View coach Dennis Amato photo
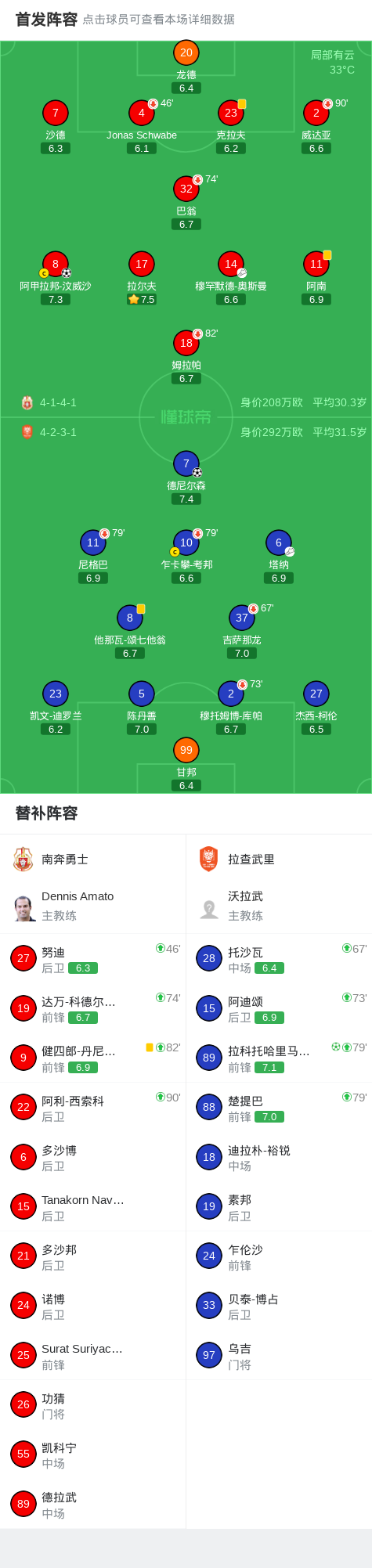 23,908
